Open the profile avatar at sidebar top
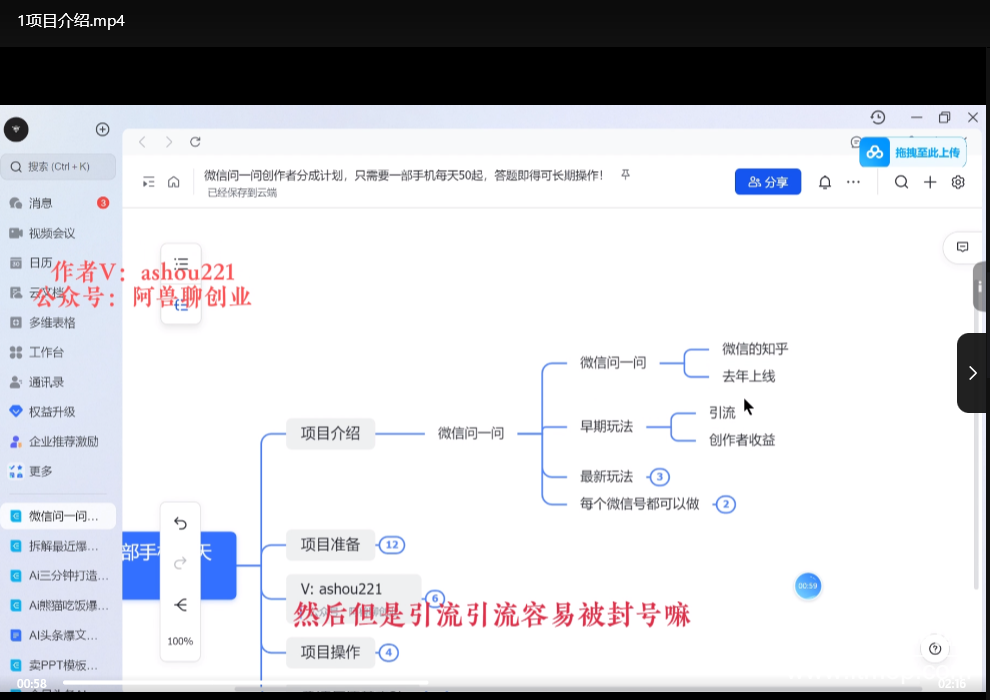 pyautogui.click(x=16, y=129)
